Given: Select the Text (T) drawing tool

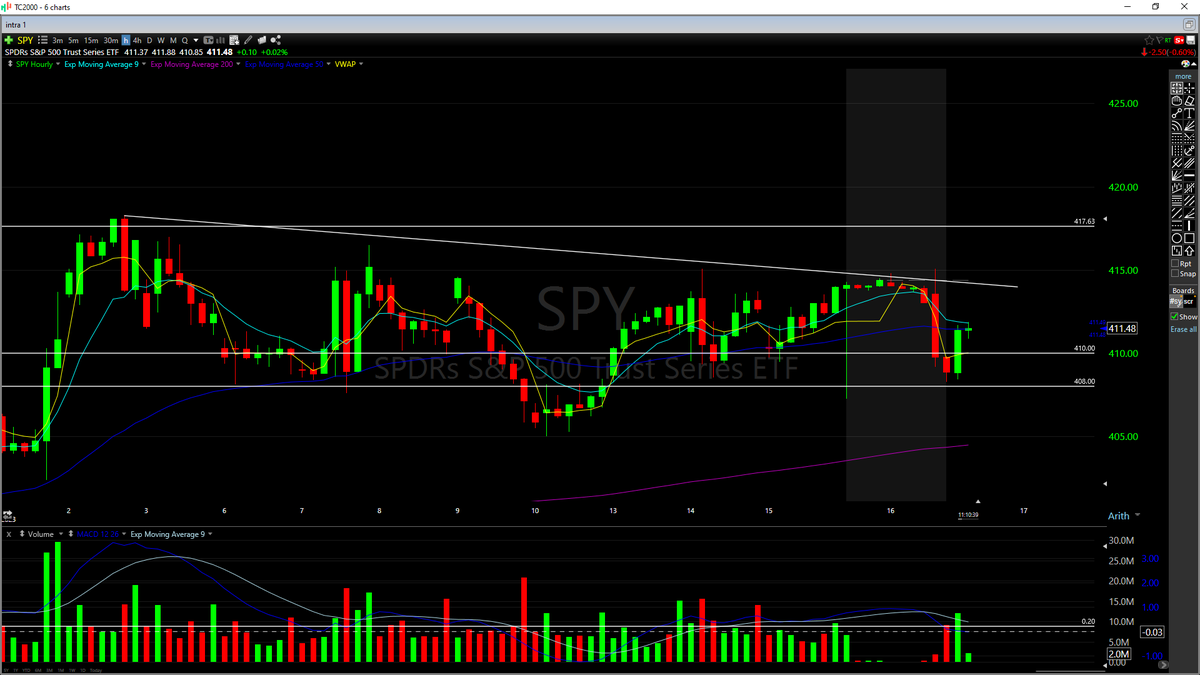Looking at the screenshot, I should [x=1189, y=113].
